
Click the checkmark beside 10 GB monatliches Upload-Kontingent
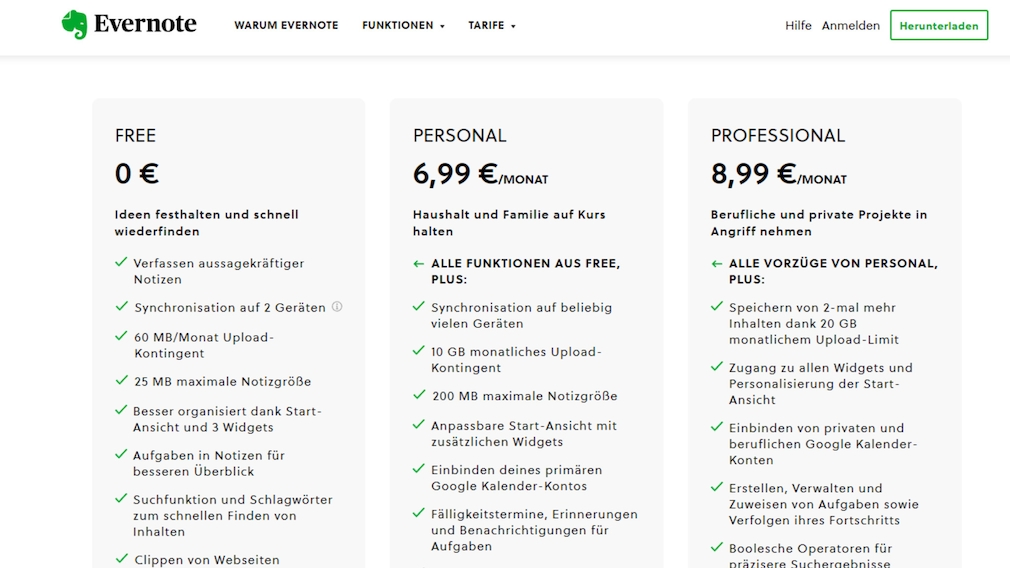point(419,350)
